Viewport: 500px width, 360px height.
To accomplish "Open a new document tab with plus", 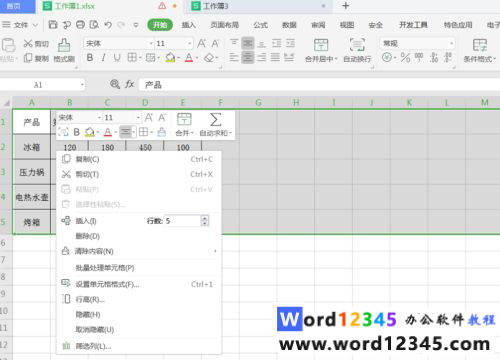I will 346,6.
